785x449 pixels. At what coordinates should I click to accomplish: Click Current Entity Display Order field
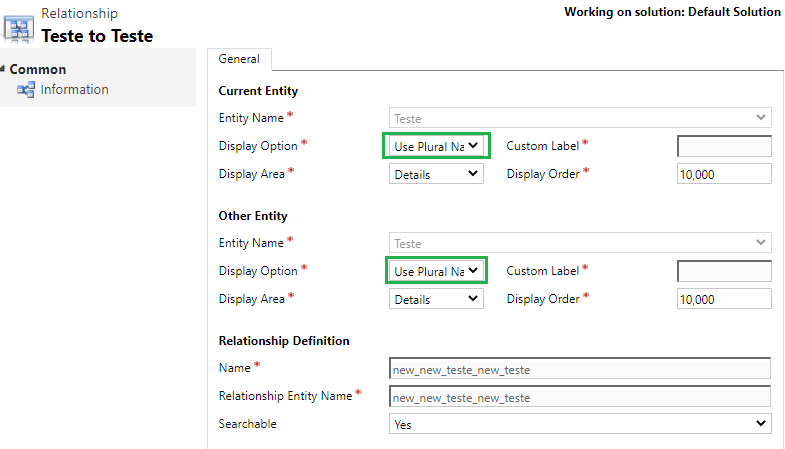(724, 174)
